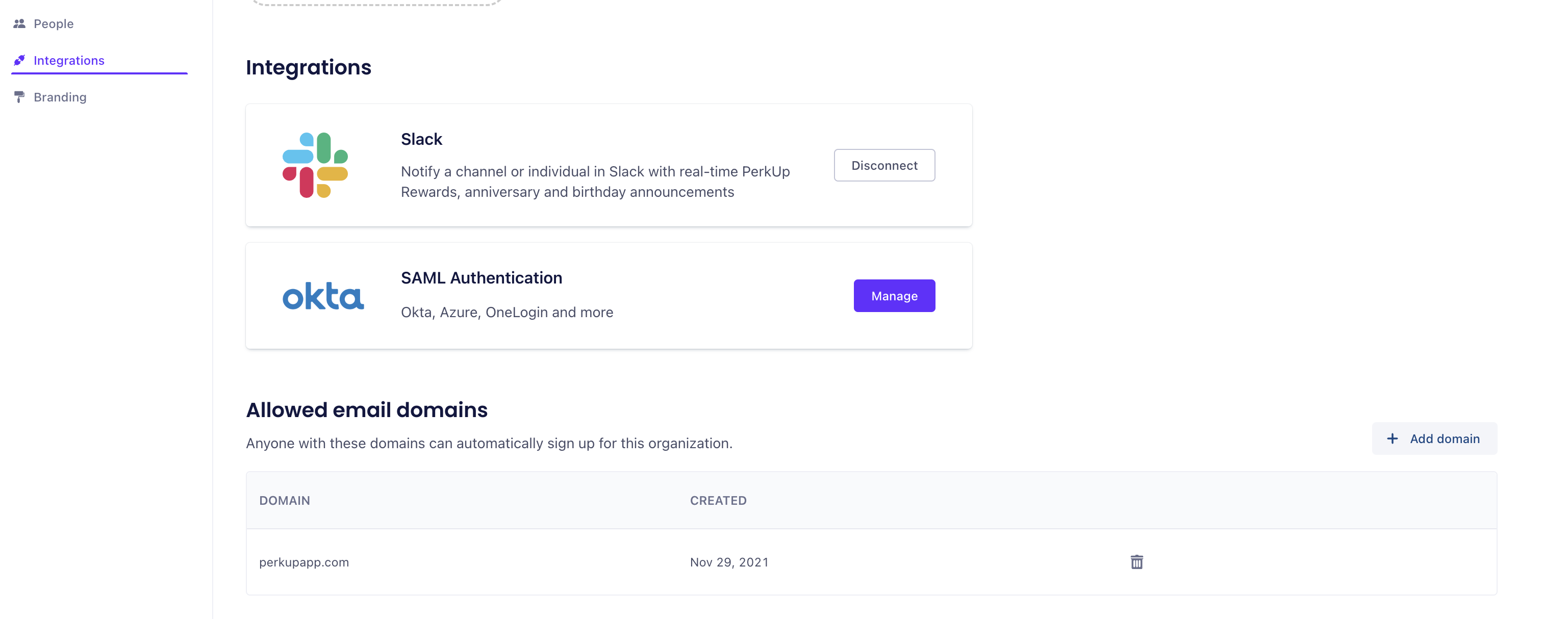Image resolution: width=1568 pixels, height=619 pixels.
Task: Click the Slack integration title
Action: point(421,139)
